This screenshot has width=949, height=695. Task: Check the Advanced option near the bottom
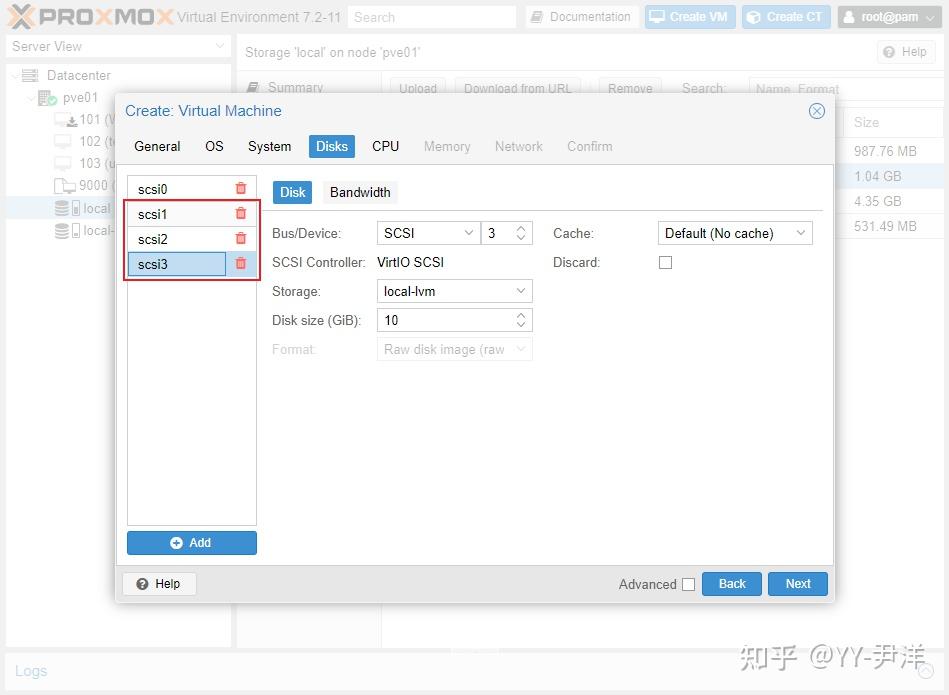687,584
